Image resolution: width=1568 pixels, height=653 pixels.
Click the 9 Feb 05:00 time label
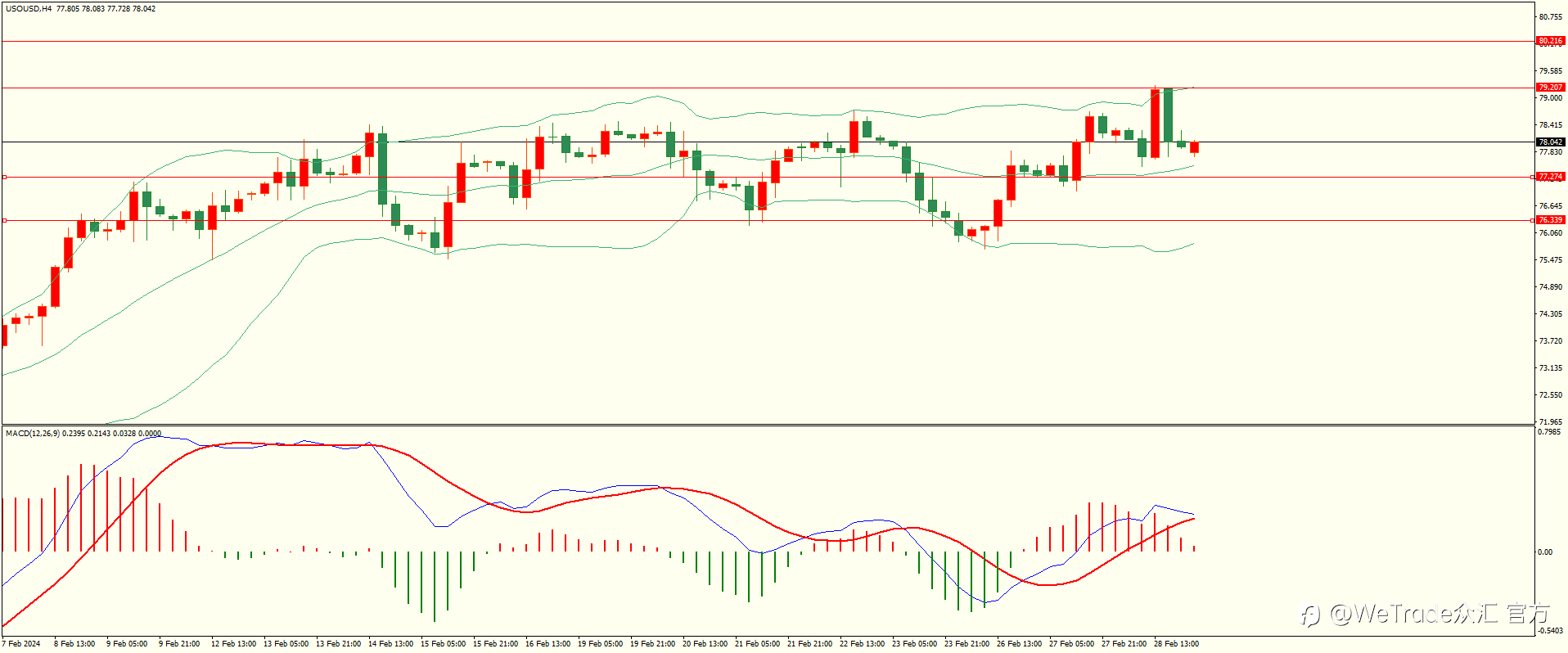(127, 644)
